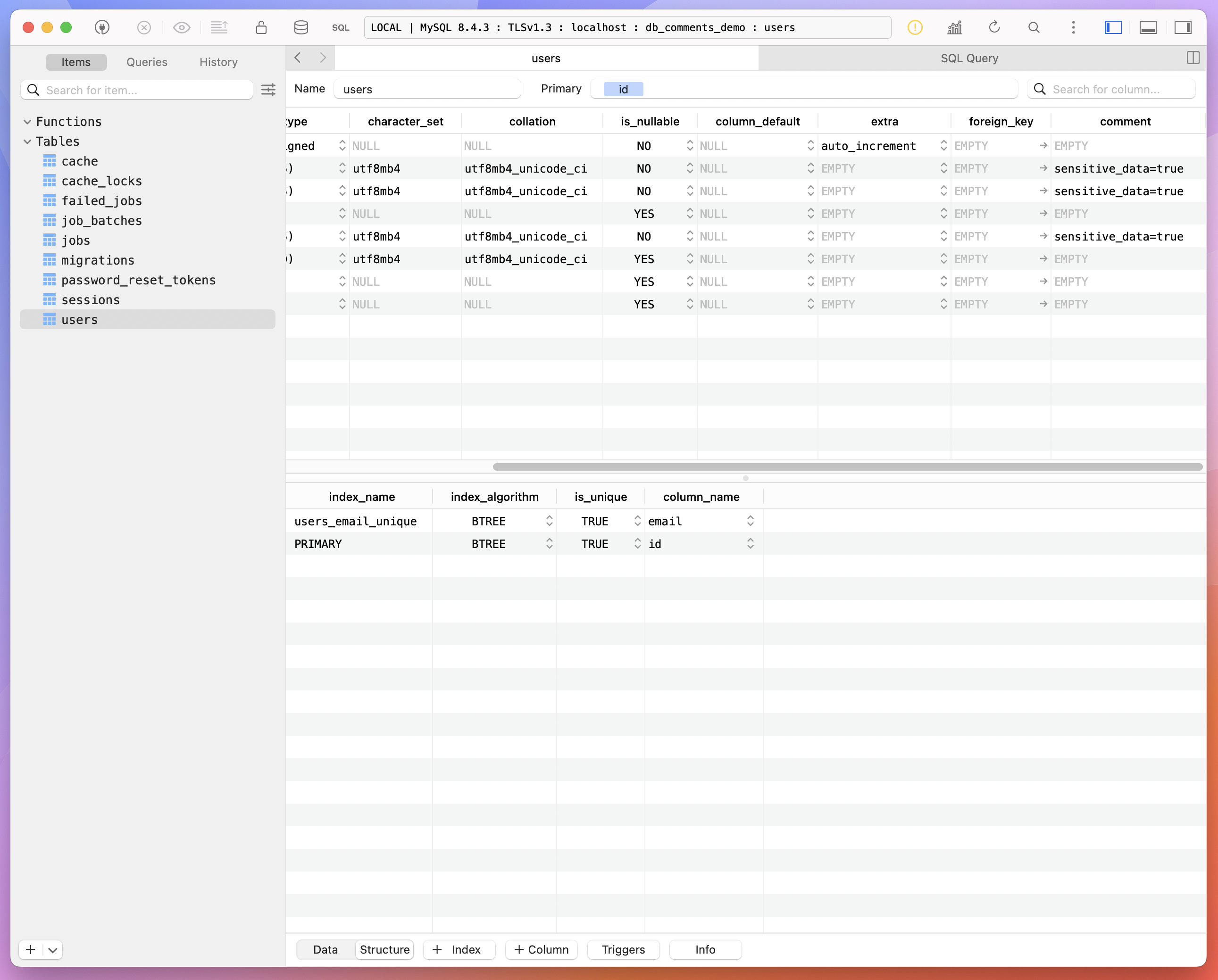Open the SQL editor toolbar button
This screenshot has width=1218, height=980.
point(340,28)
